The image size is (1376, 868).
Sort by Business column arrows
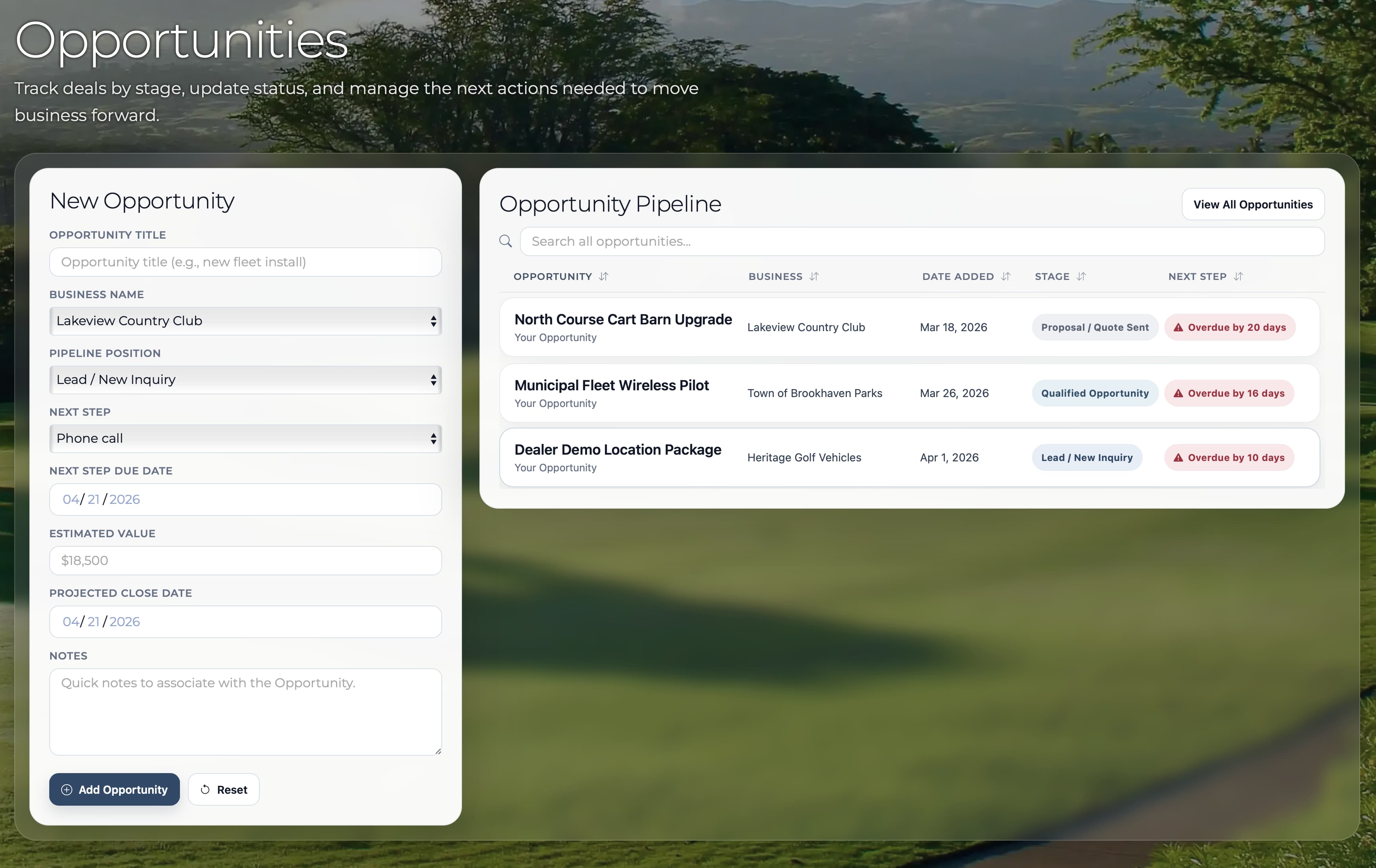(814, 276)
